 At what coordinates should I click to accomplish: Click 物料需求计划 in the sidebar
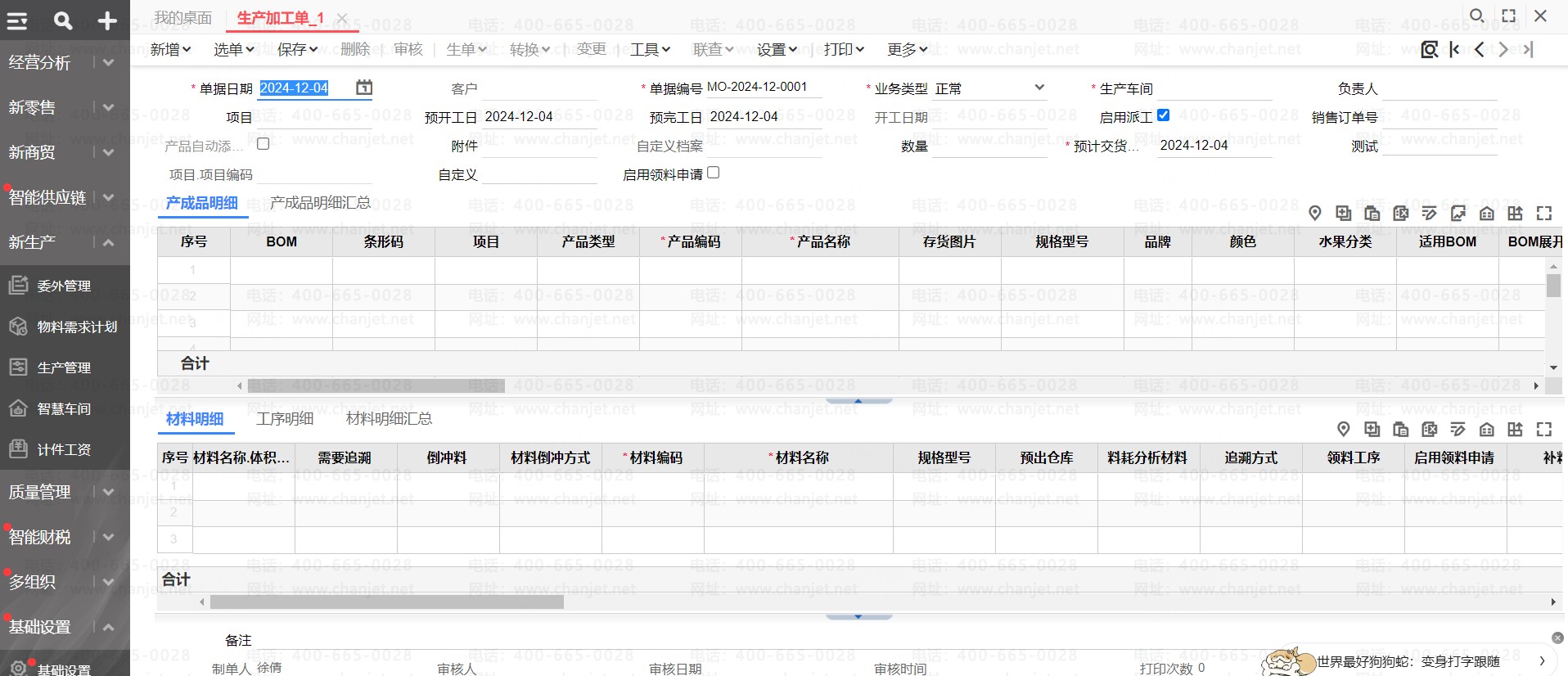[x=77, y=327]
